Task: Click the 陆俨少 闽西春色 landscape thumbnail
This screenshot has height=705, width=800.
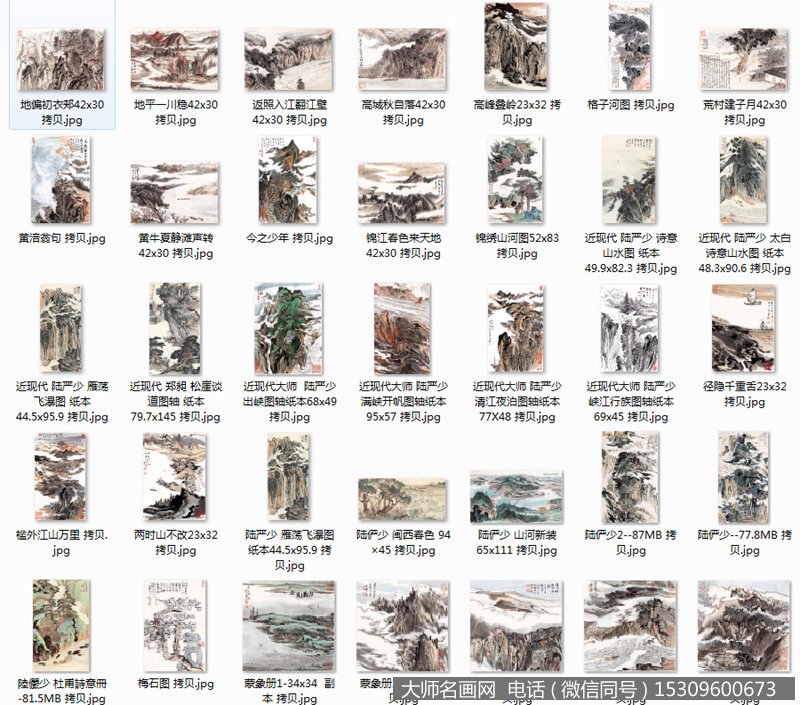Action: click(x=402, y=498)
